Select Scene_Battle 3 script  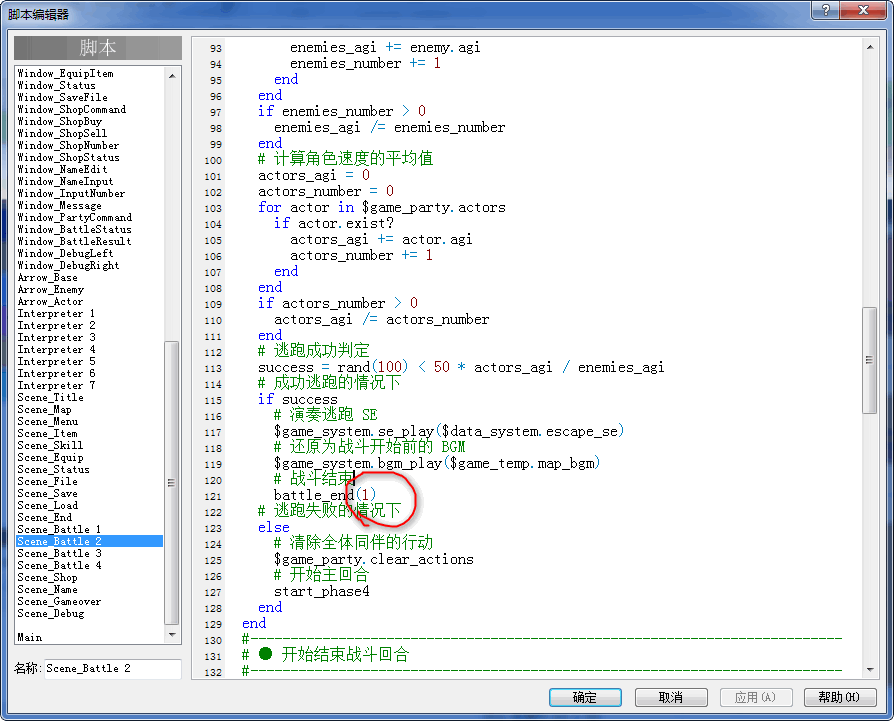click(x=59, y=553)
